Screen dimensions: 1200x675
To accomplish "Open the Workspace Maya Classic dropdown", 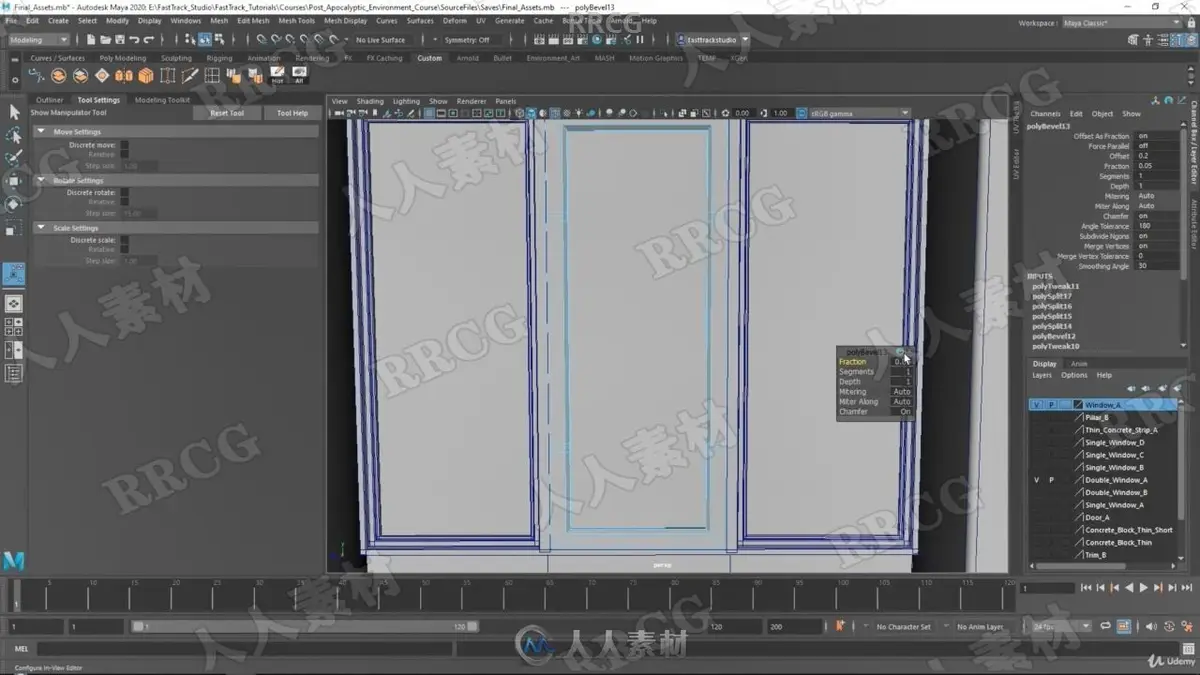I will click(1120, 23).
